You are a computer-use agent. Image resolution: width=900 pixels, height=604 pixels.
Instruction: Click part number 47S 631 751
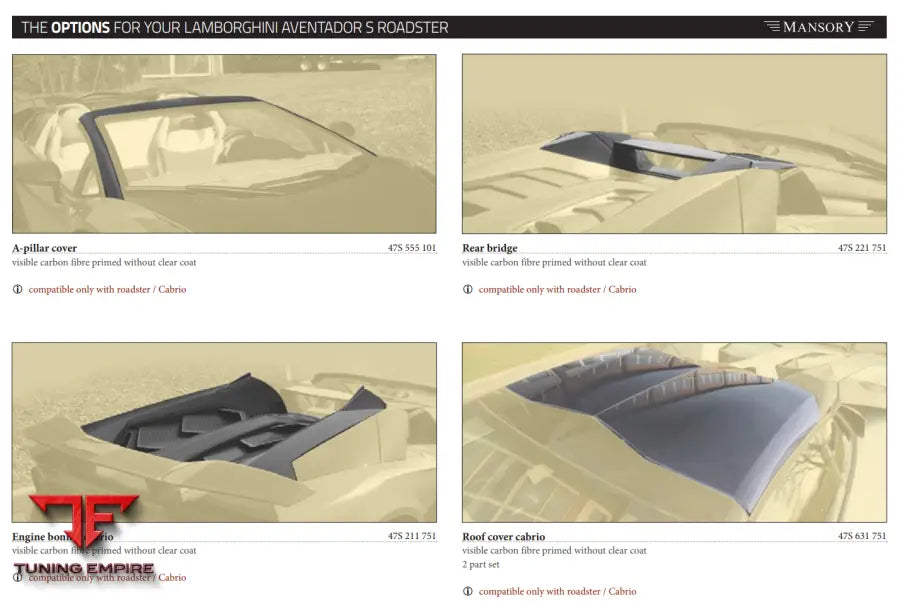(x=862, y=536)
